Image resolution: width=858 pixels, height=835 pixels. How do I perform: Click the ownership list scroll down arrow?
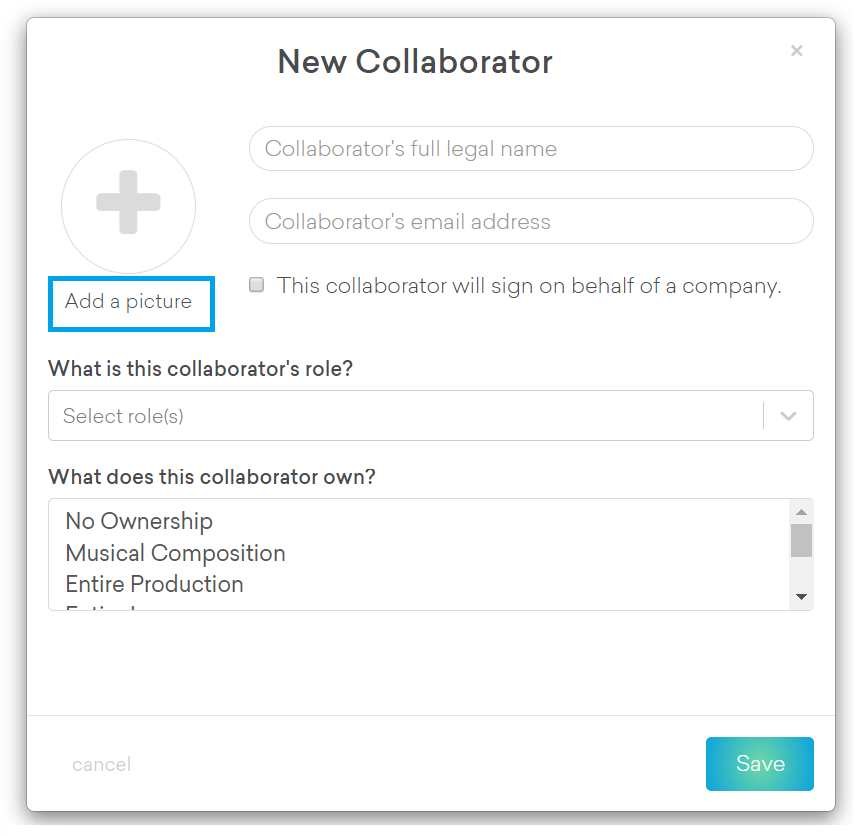click(801, 597)
